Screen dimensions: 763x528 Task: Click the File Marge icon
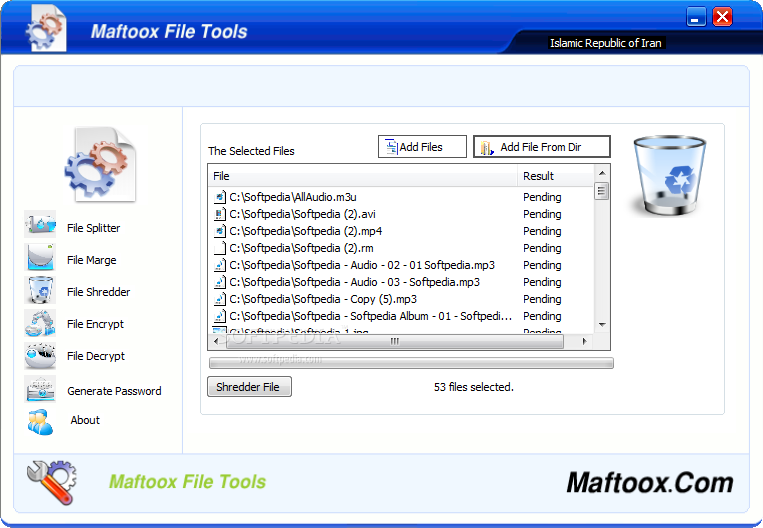point(40,257)
